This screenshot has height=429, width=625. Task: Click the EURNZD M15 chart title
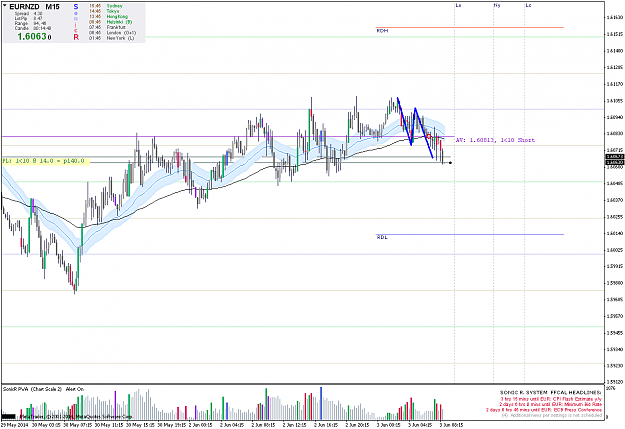point(34,7)
